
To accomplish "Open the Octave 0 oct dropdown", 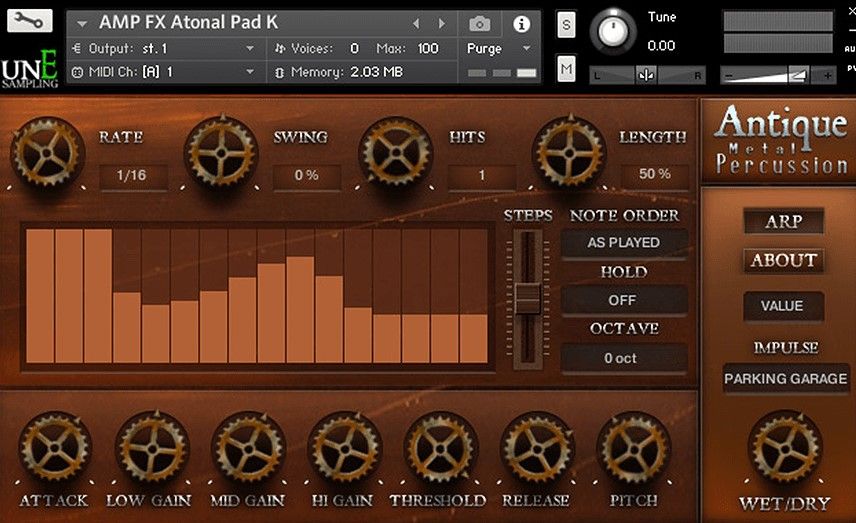I will 623,358.
